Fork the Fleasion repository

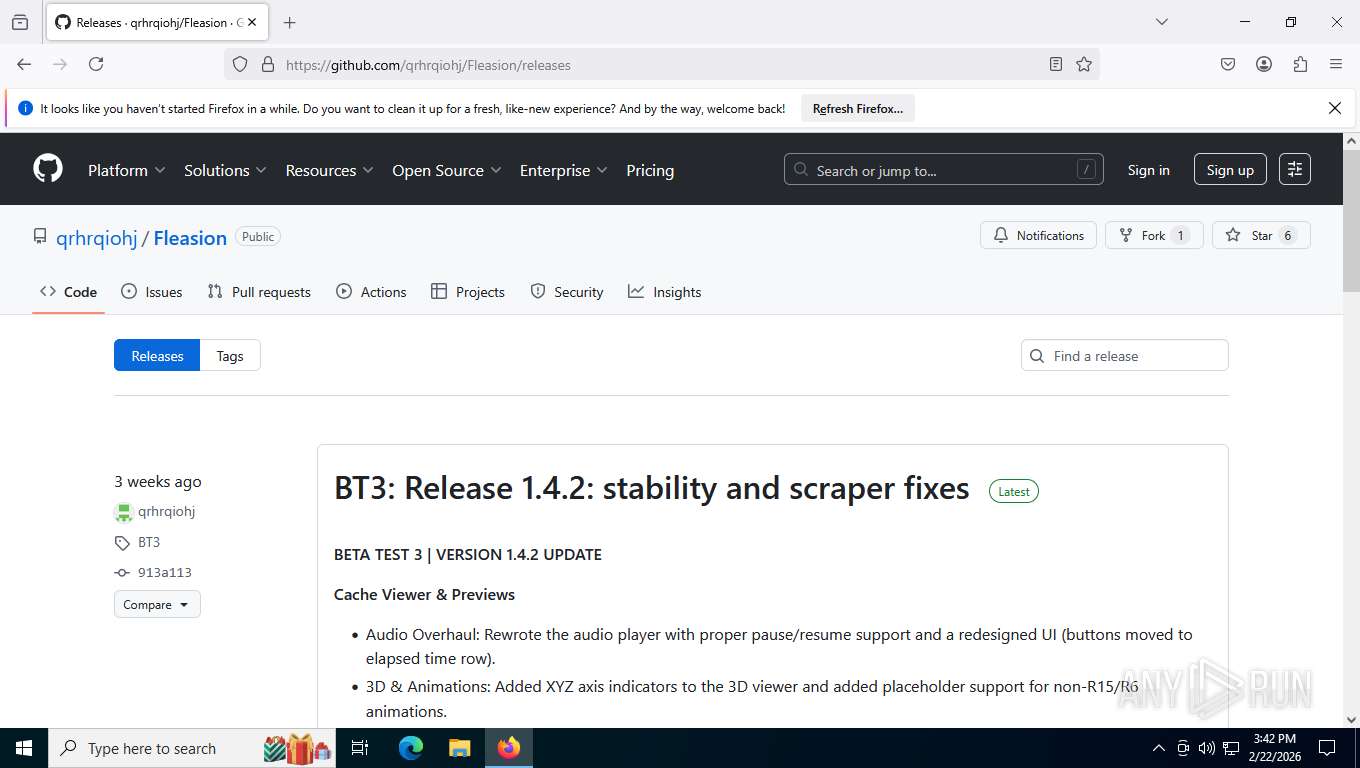1153,235
